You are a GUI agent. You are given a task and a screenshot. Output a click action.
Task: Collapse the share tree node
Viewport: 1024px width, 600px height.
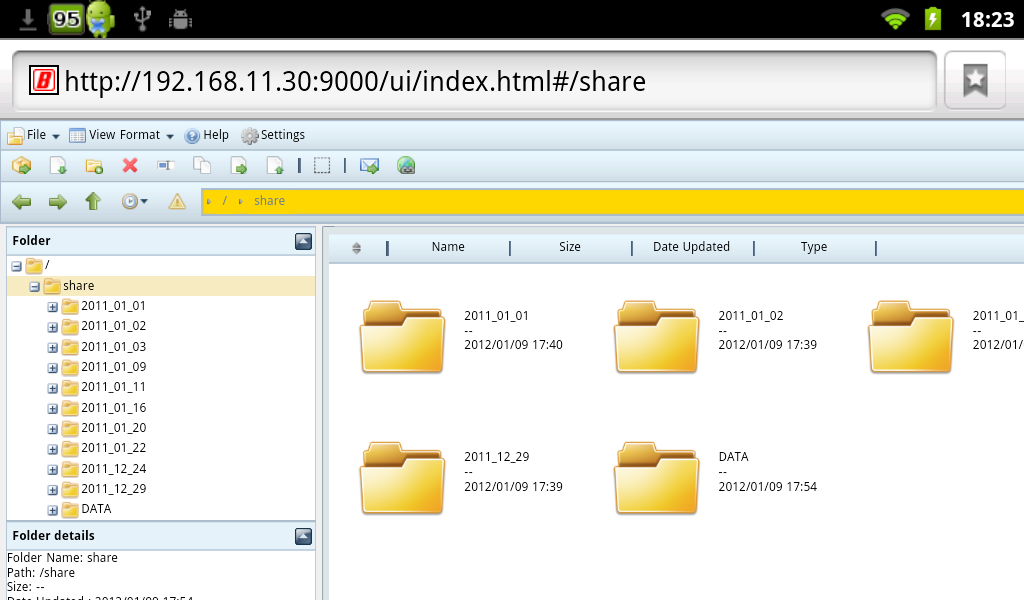point(35,287)
